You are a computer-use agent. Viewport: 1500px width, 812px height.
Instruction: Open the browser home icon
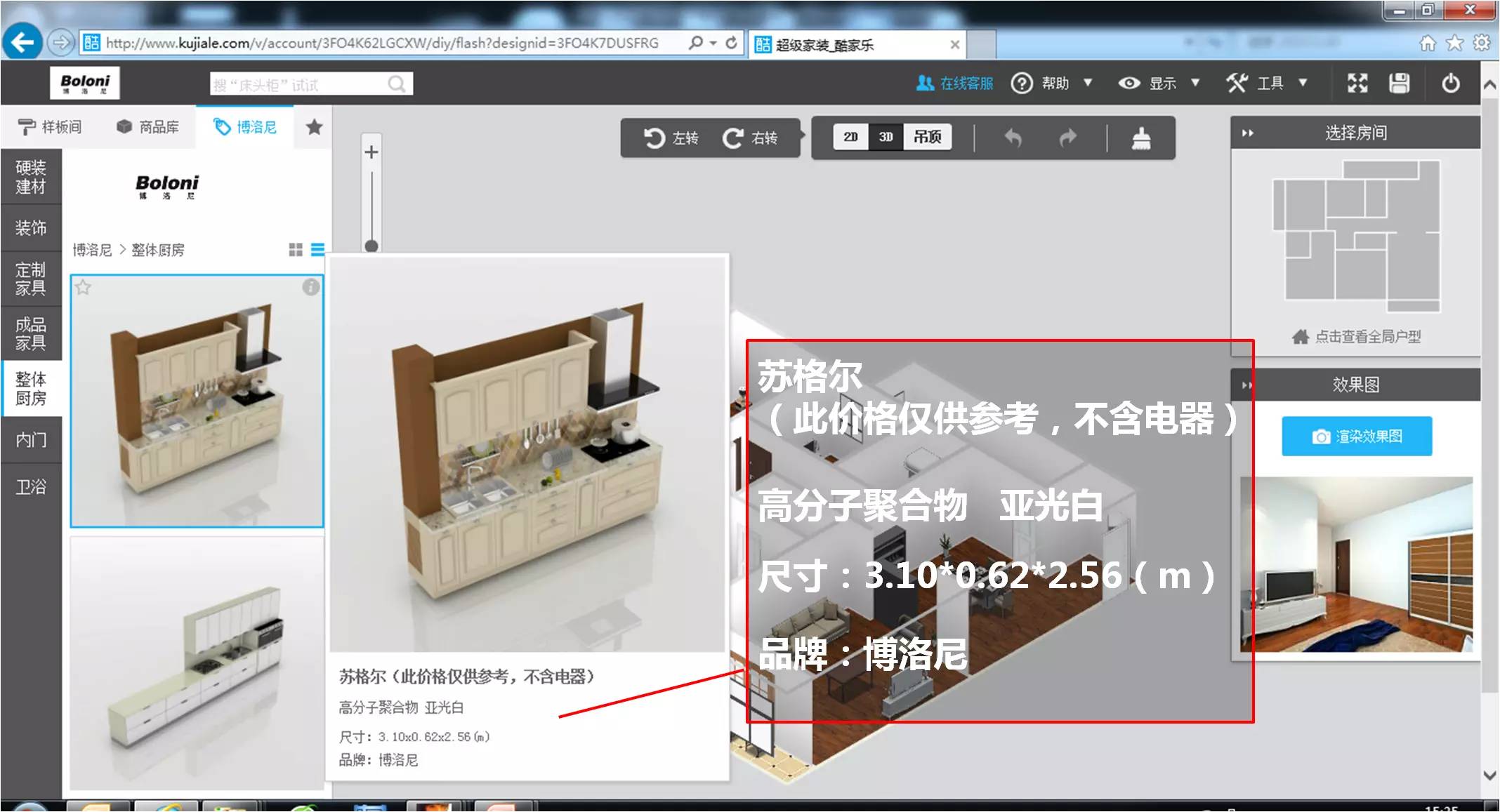pyautogui.click(x=1428, y=44)
